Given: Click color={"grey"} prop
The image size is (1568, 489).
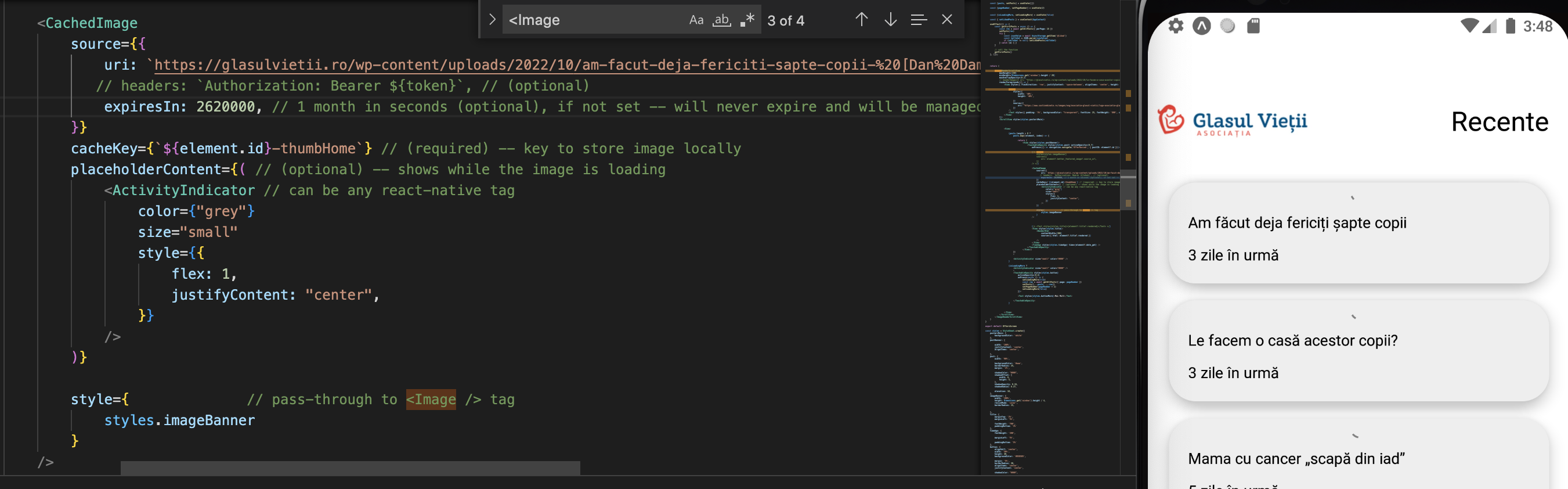Looking at the screenshot, I should point(196,211).
